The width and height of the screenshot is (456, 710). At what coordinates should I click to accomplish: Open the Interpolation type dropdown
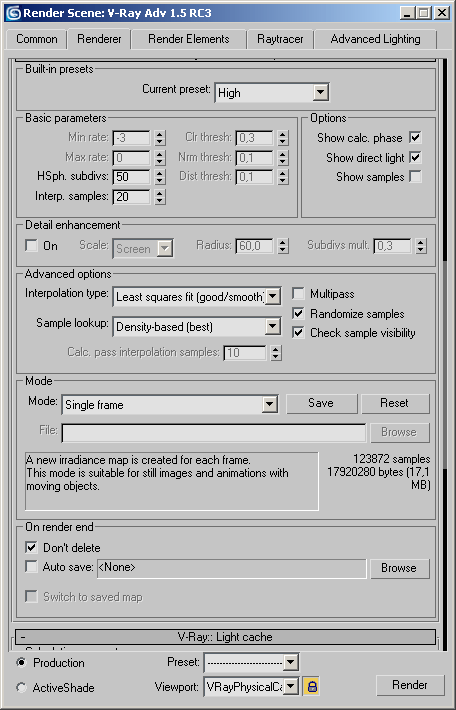pyautogui.click(x=197, y=297)
